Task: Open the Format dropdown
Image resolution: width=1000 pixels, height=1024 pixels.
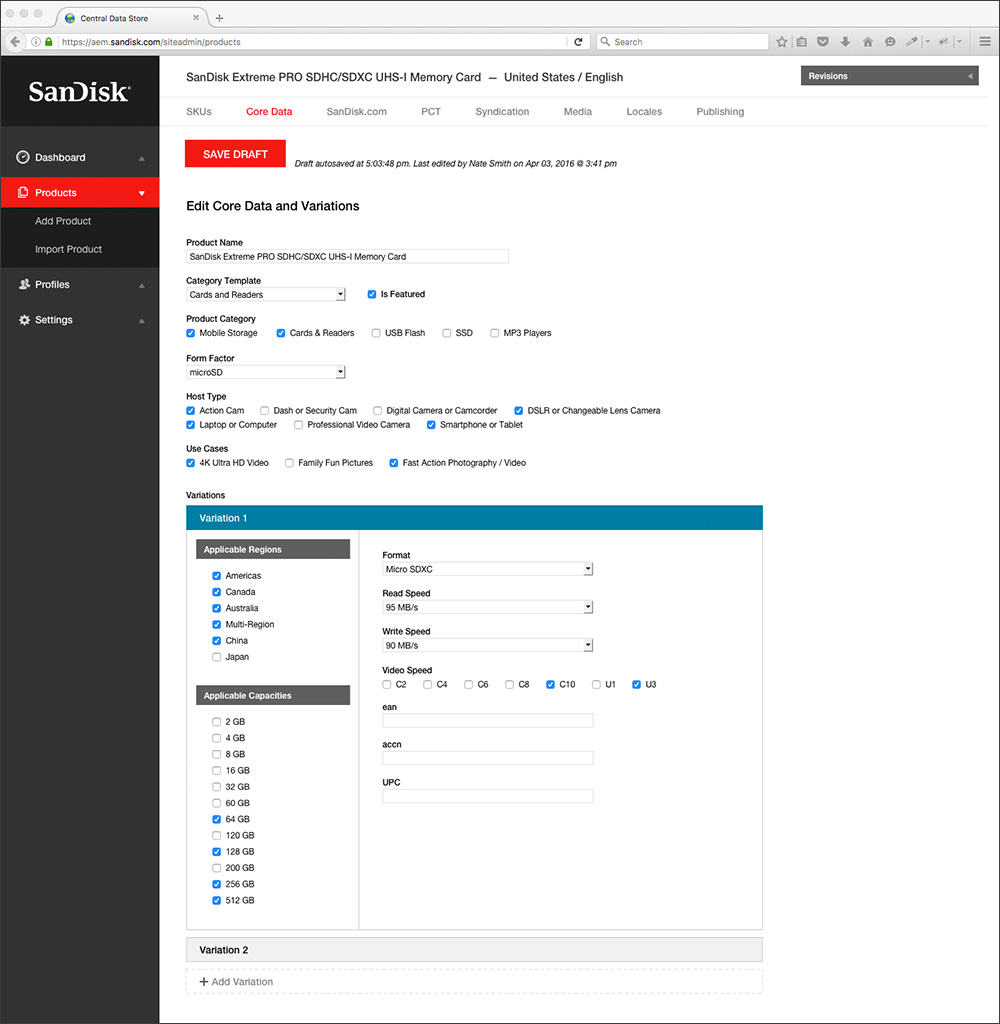Action: (487, 569)
